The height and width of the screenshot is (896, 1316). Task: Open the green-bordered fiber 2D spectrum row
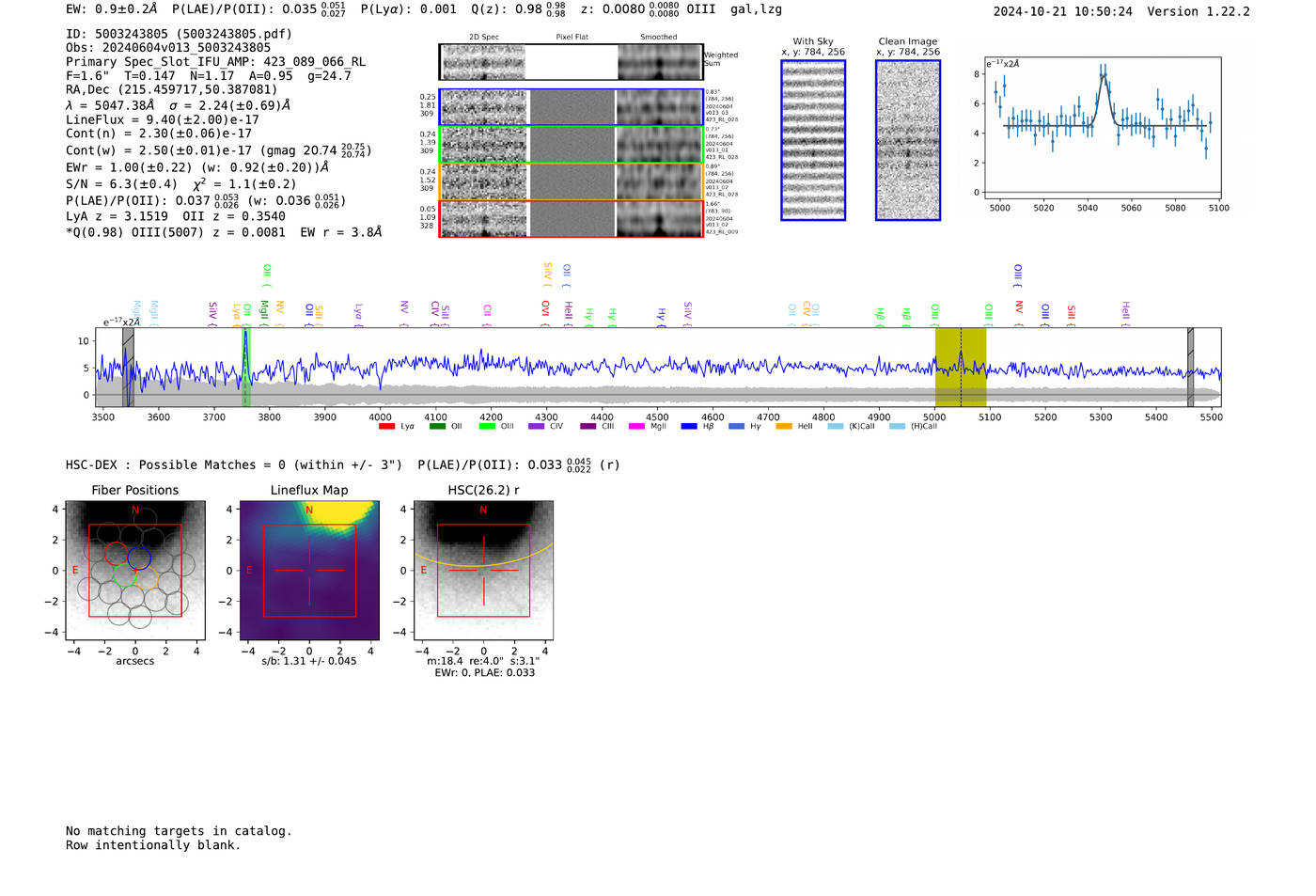click(x=572, y=144)
